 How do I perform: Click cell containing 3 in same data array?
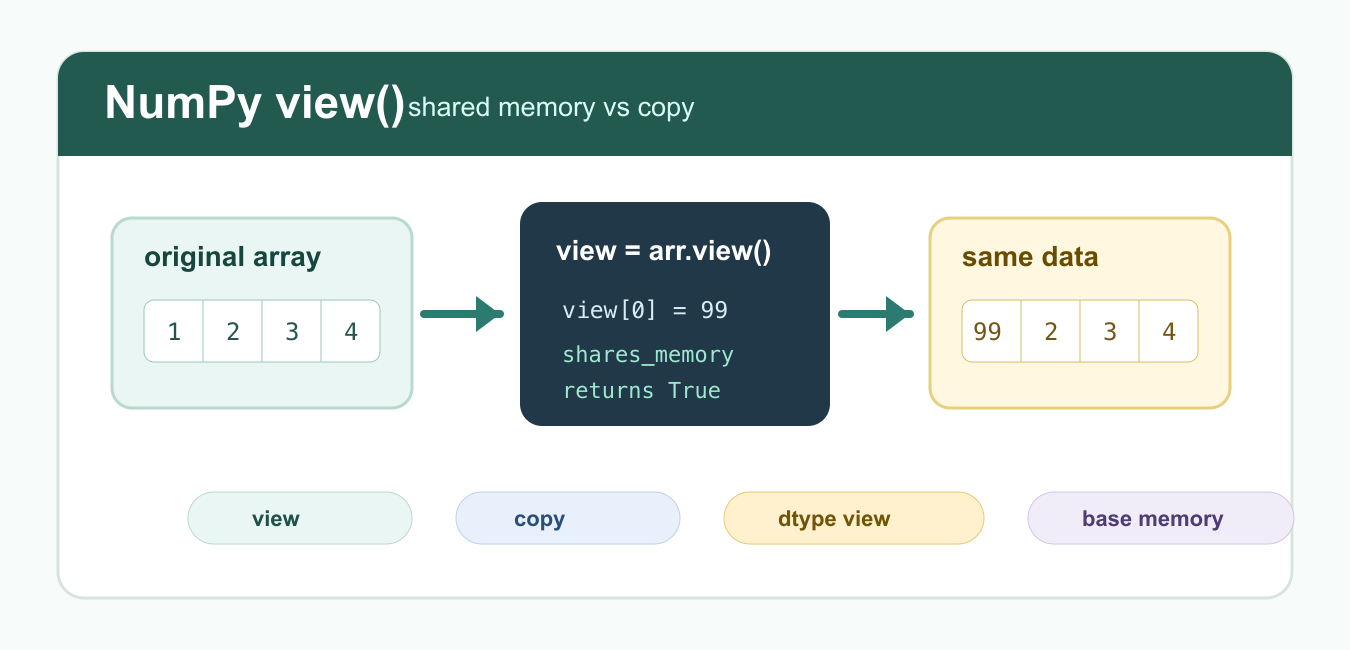1110,331
